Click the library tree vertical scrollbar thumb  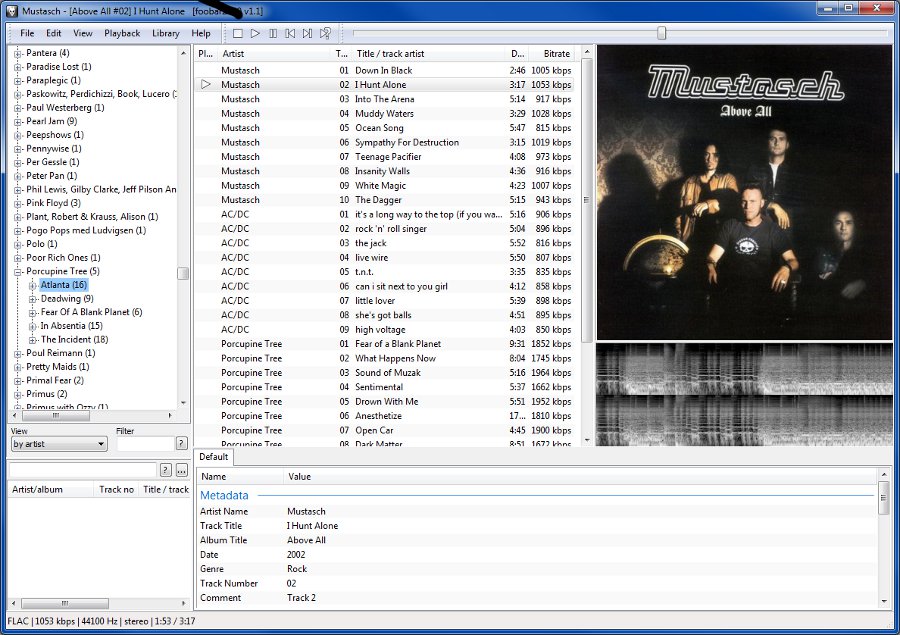point(183,273)
